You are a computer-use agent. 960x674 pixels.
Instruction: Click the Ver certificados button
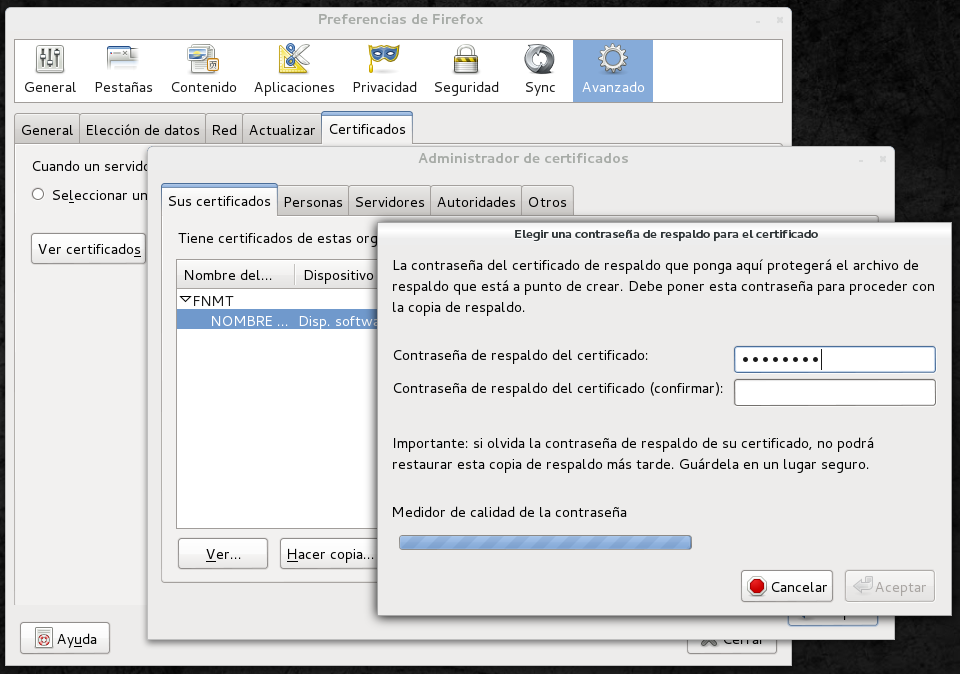89,249
